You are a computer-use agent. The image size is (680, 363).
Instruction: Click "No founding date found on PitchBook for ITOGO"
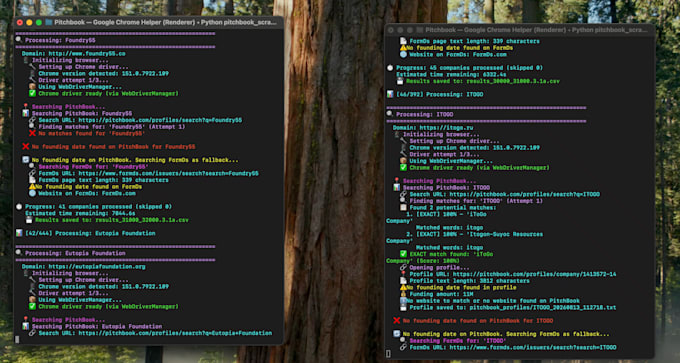pos(478,321)
